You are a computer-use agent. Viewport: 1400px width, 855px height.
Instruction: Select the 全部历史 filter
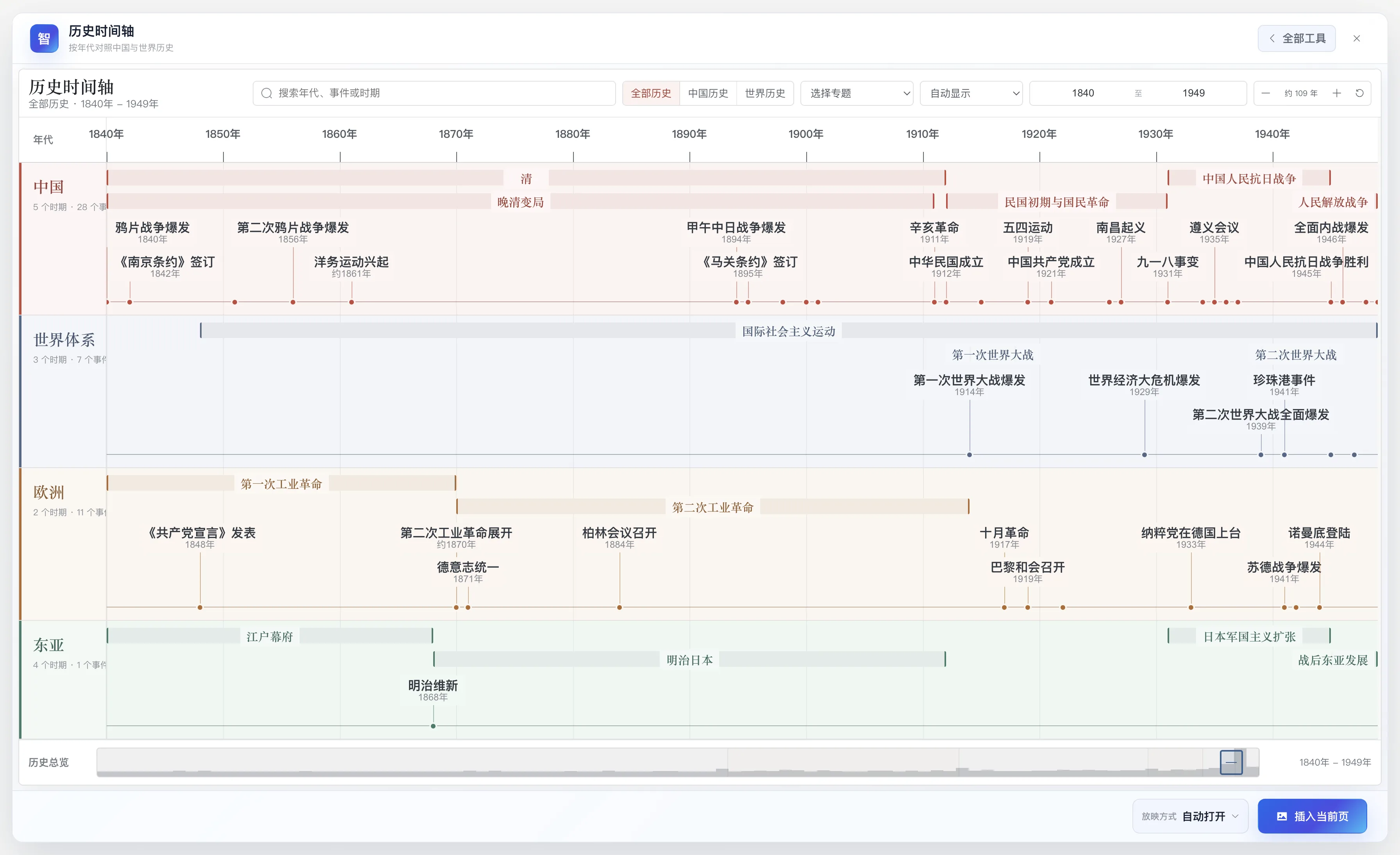click(x=651, y=93)
